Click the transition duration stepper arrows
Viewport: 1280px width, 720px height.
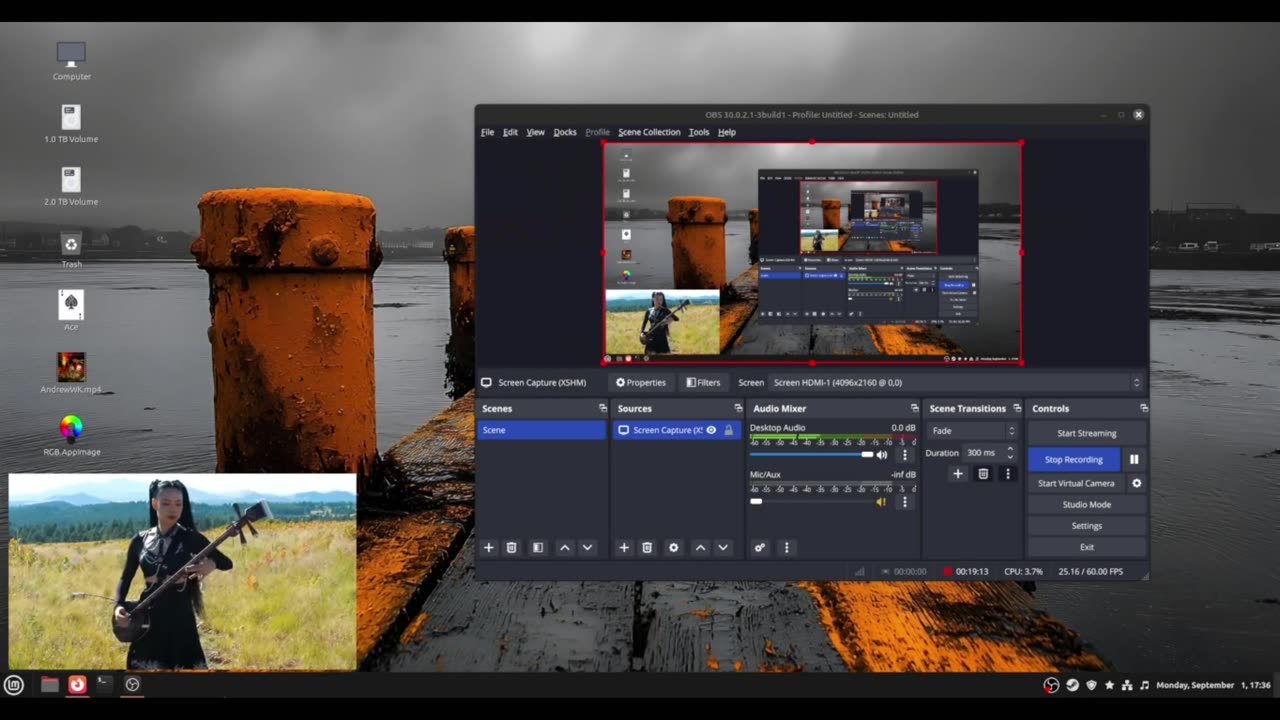click(1010, 453)
